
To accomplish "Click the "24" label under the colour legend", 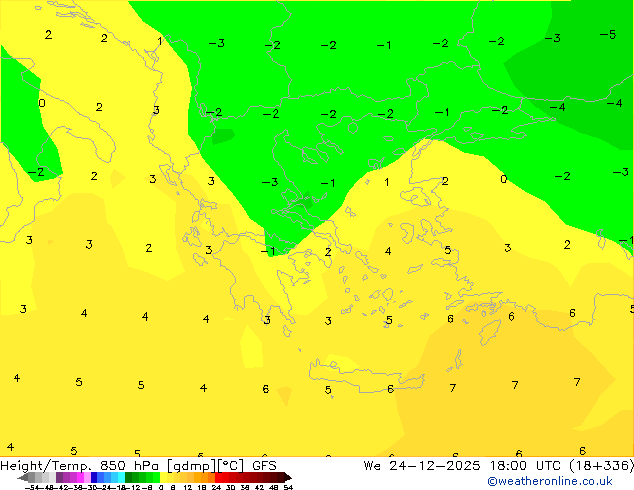I will (x=216, y=488).
